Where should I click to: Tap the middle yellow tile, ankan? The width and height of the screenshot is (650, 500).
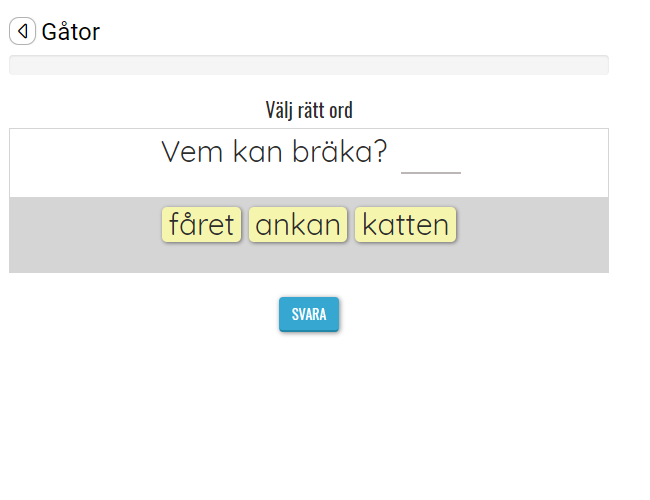pyautogui.click(x=298, y=225)
